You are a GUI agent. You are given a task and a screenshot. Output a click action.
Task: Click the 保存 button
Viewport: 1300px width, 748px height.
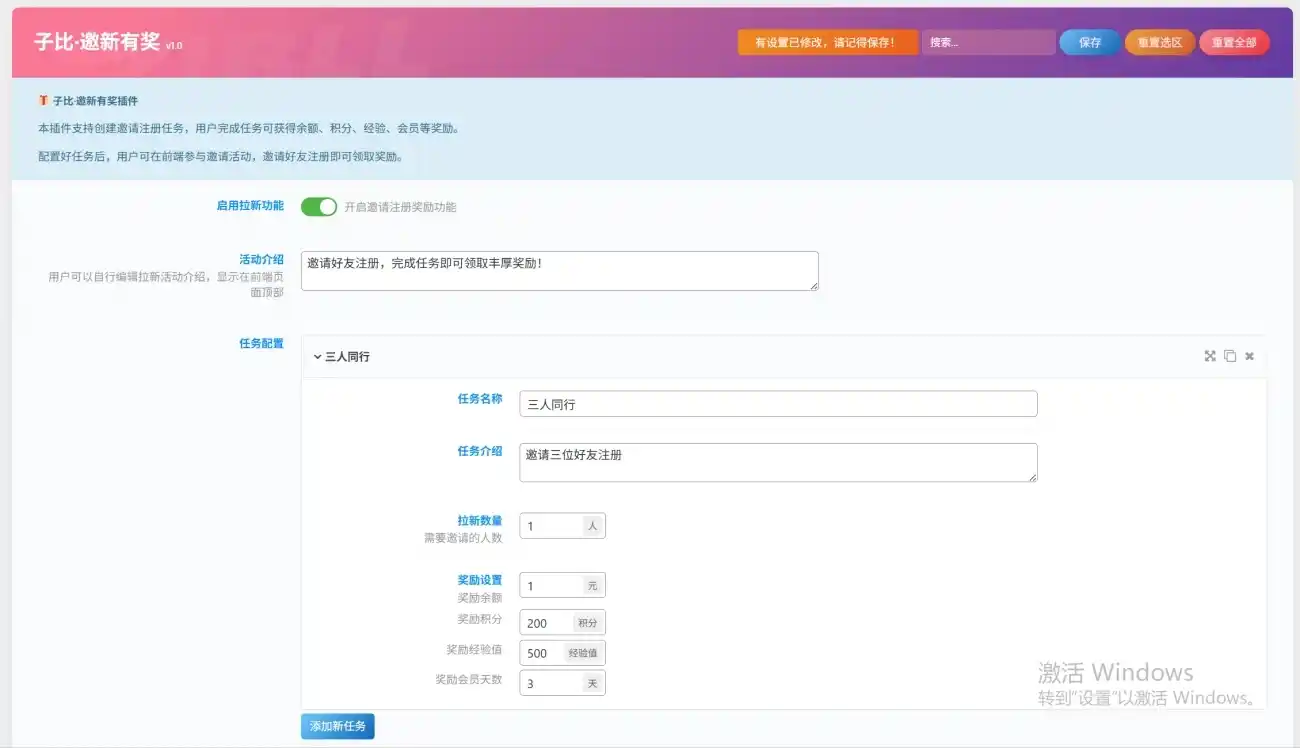[x=1089, y=42]
